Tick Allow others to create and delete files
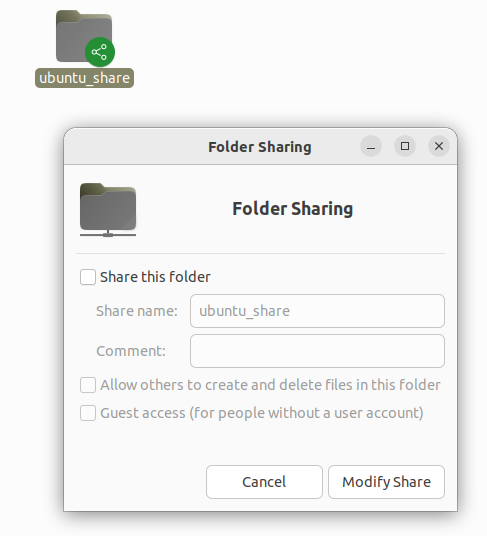Image resolution: width=487 pixels, height=536 pixels. 88,385
